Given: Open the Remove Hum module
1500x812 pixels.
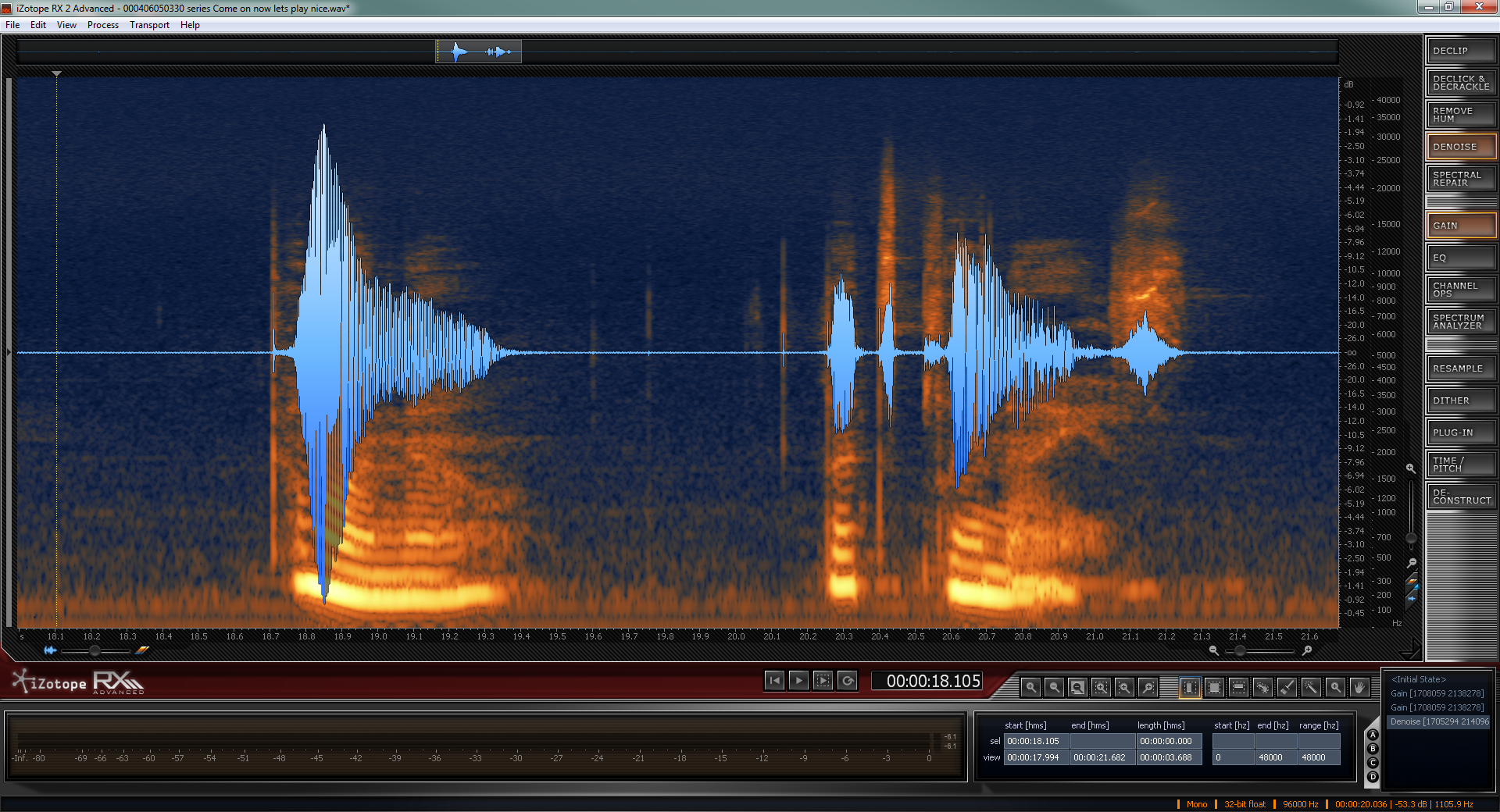Looking at the screenshot, I should 1461,115.
